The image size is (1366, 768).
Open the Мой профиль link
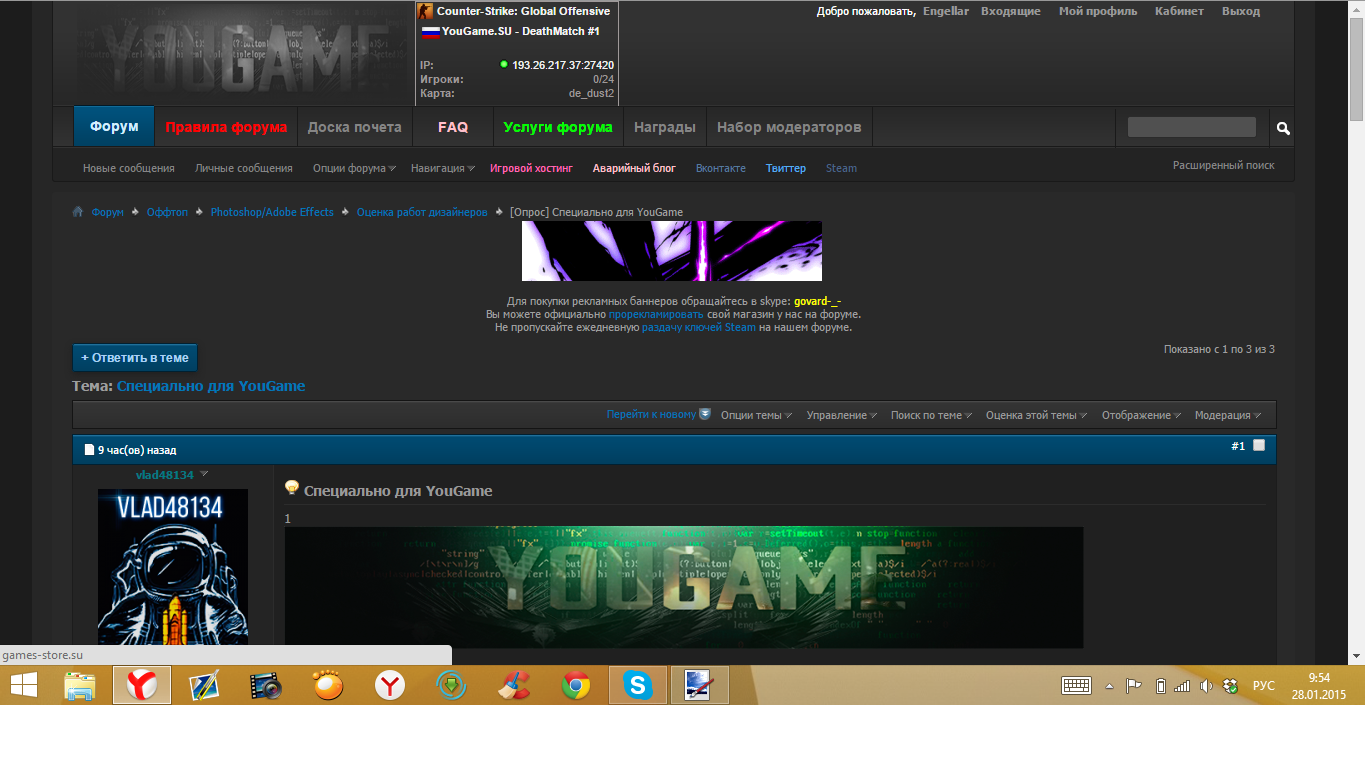[x=1098, y=11]
